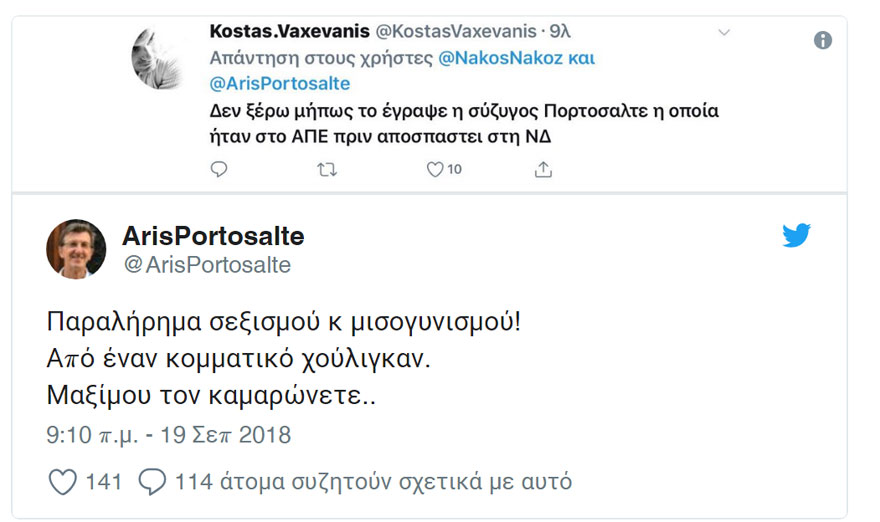Image resolution: width=880 pixels, height=522 pixels.
Task: Like the ArisPortosalte tweet with 141 likes
Action: pyautogui.click(x=63, y=482)
